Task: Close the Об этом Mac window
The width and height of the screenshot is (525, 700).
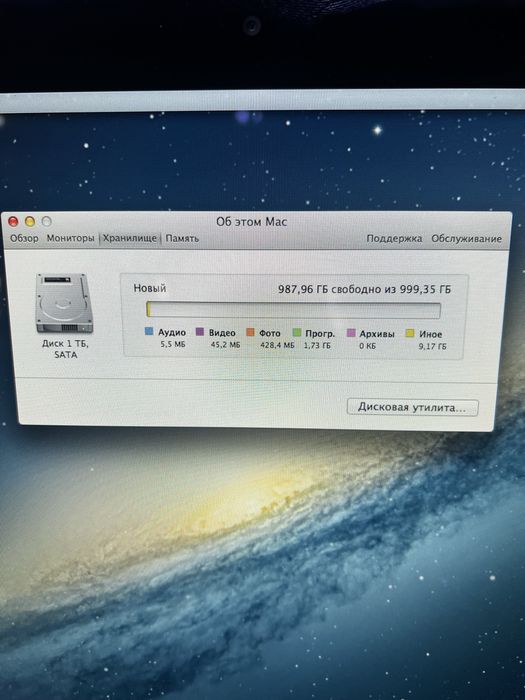Action: point(13,221)
